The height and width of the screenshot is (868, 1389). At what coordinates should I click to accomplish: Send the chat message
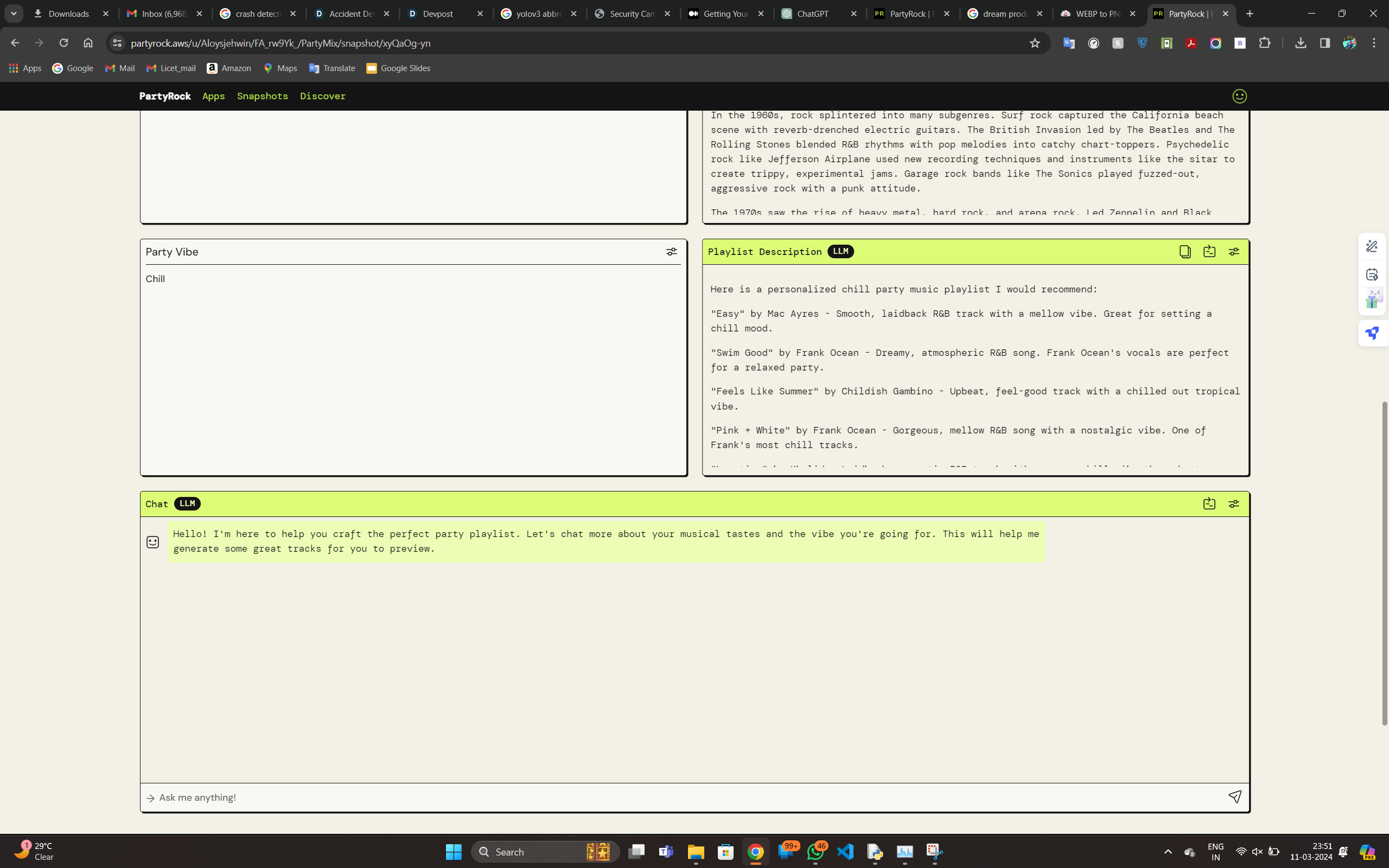[x=1234, y=797]
